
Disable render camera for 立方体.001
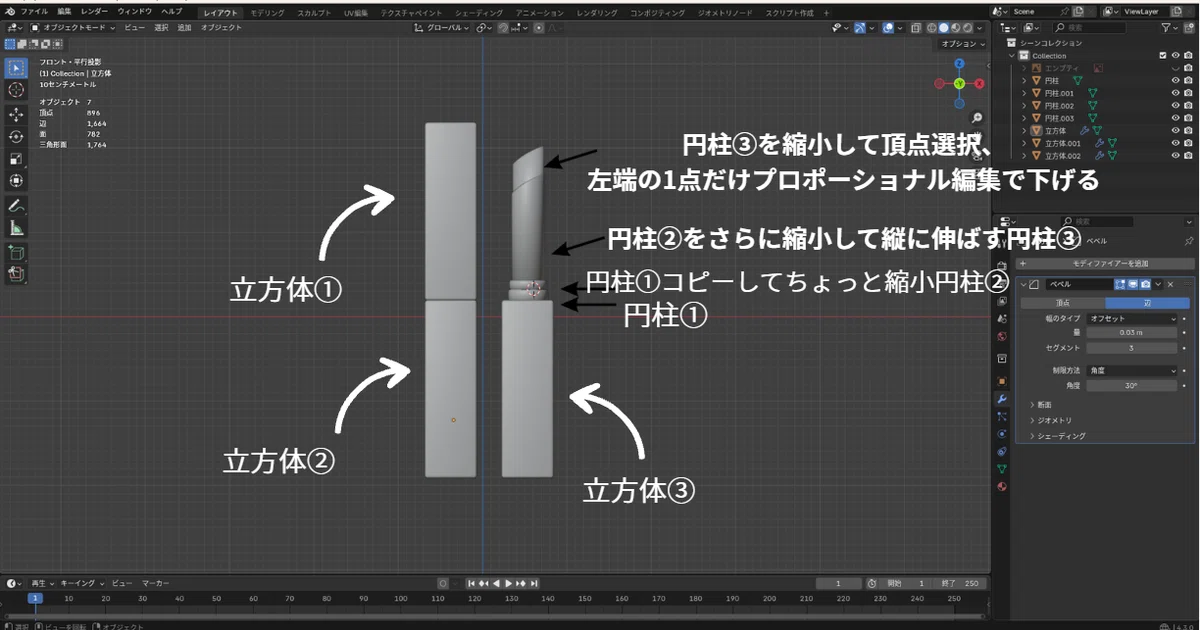(x=1188, y=143)
